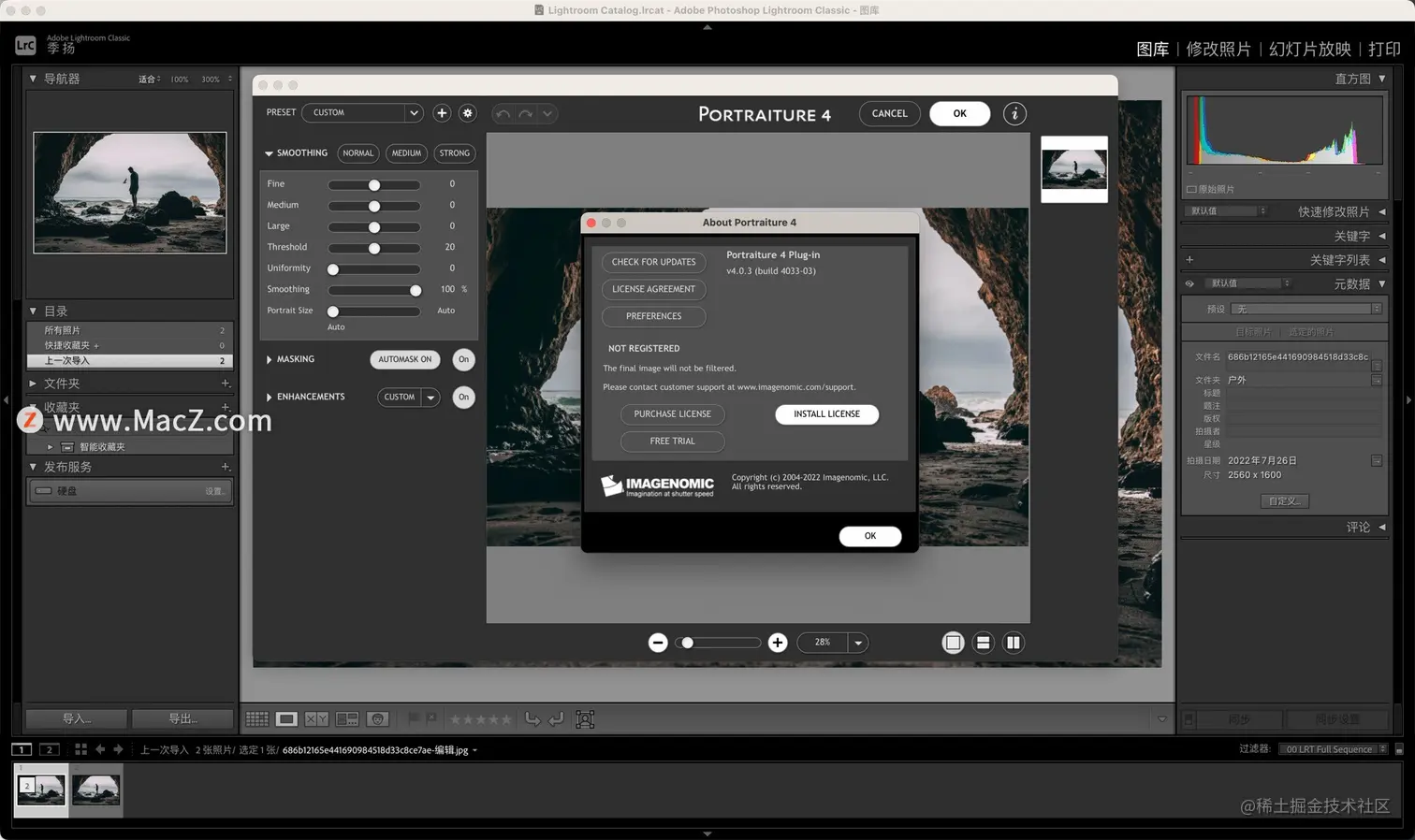Adjust the preview zoom slider

718,643
